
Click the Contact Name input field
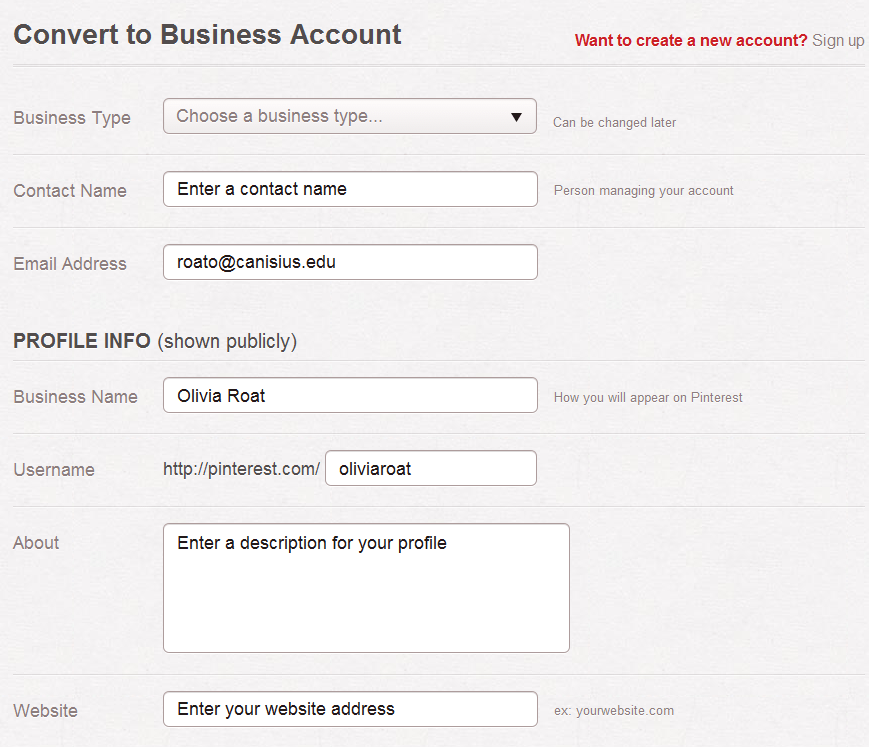tap(350, 189)
